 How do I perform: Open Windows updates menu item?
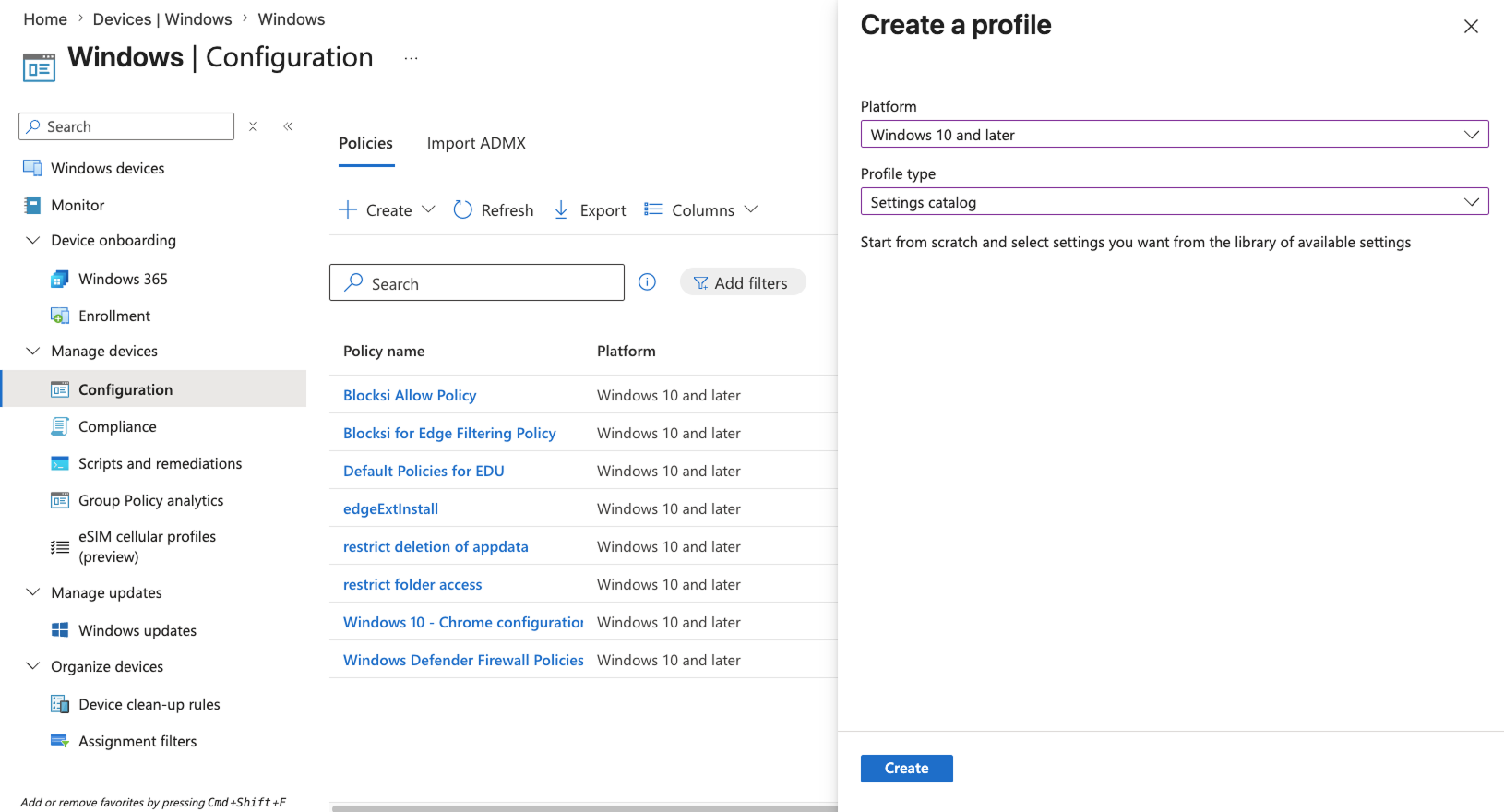click(x=137, y=630)
